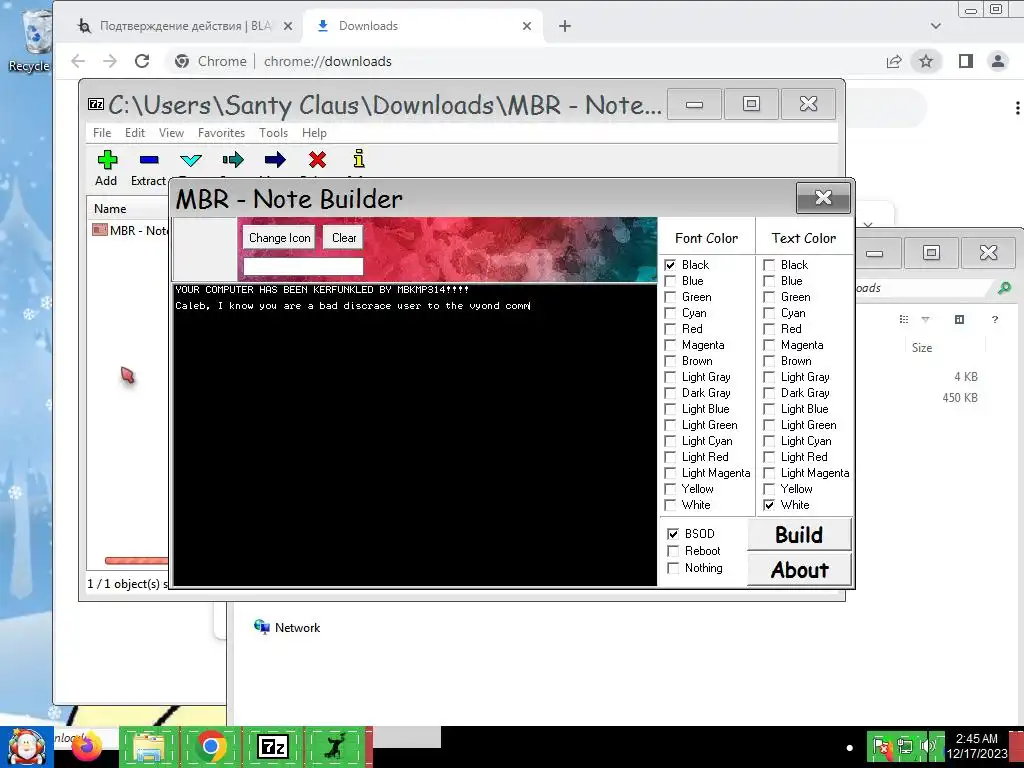Check Yellow under Text Color
This screenshot has height=768, width=1024.
click(769, 489)
